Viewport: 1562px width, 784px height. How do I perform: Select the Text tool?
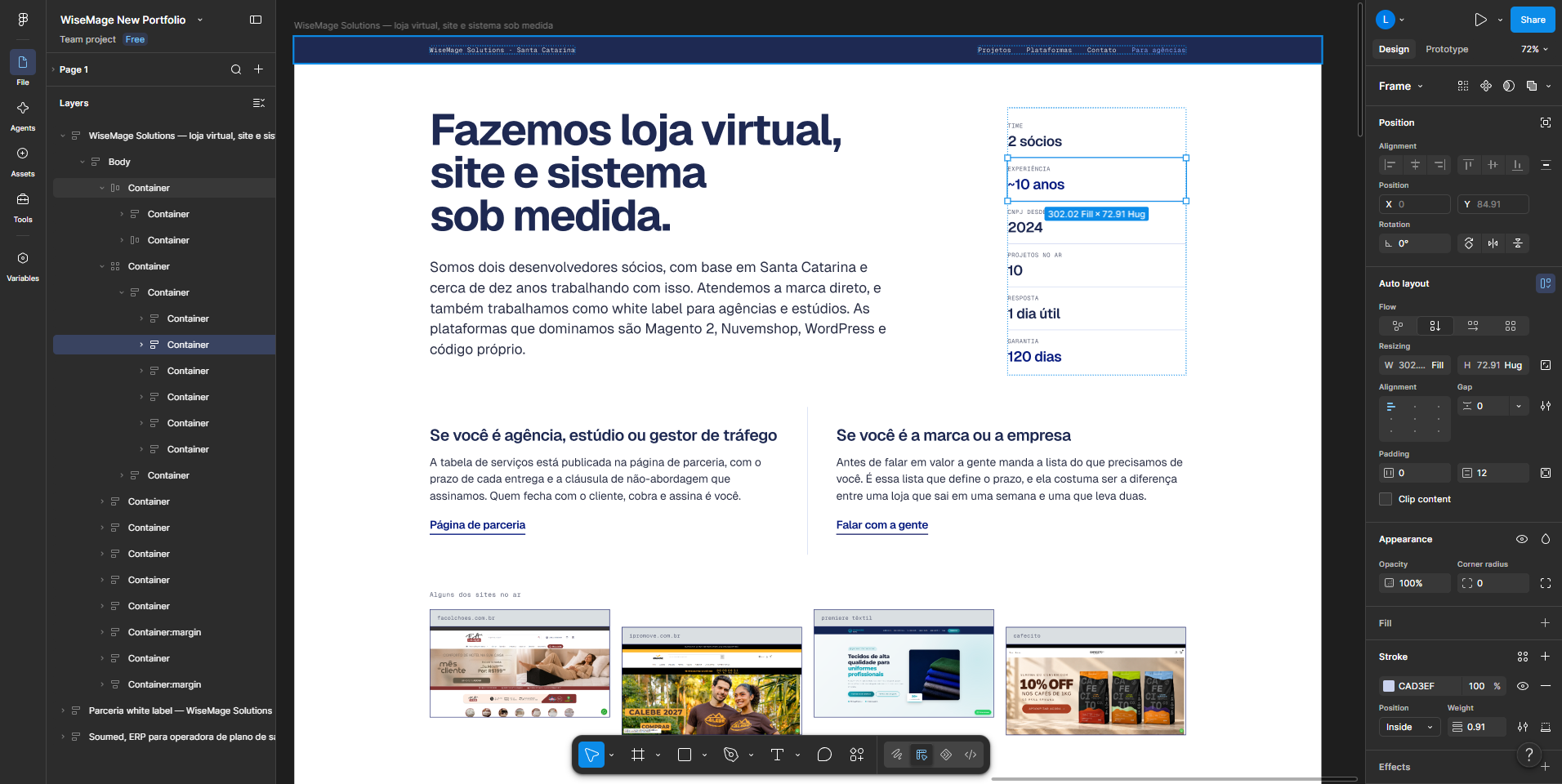(777, 755)
